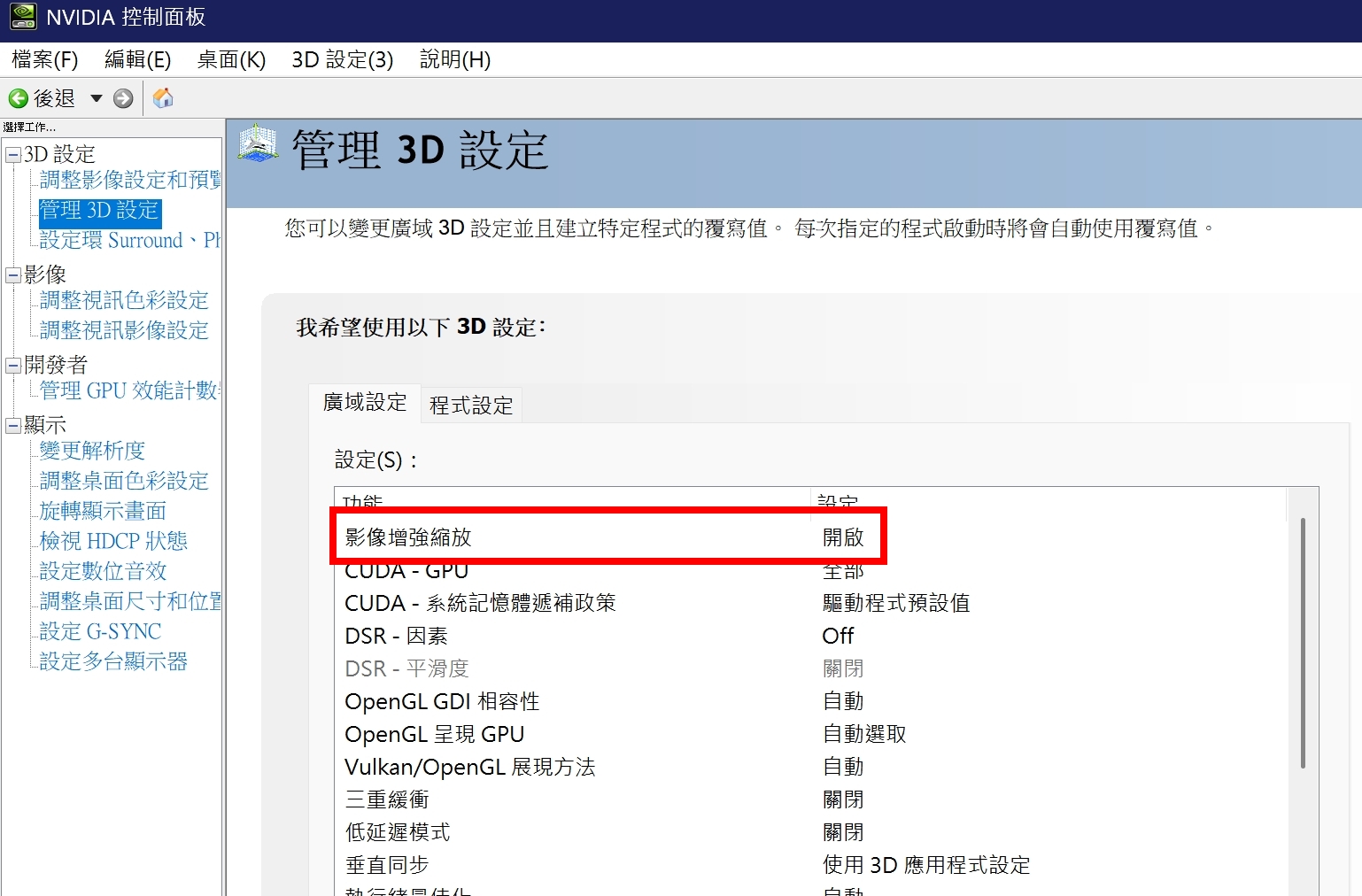Image resolution: width=1362 pixels, height=896 pixels.
Task: Open the 桌面(K) menu
Action: (x=231, y=59)
